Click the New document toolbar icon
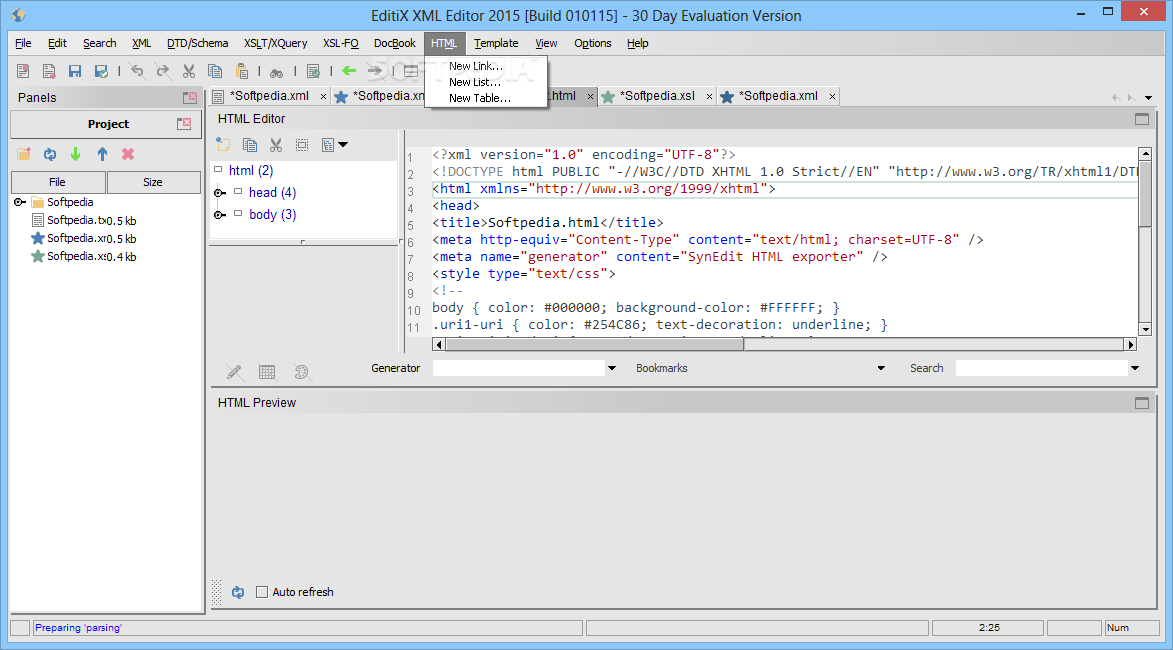Viewport: 1173px width, 650px height. [23, 71]
